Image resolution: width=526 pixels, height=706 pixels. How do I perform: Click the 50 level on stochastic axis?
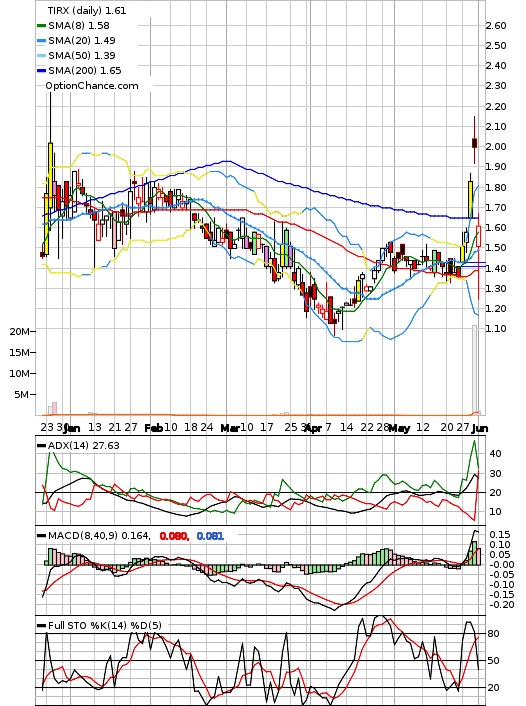click(x=493, y=661)
